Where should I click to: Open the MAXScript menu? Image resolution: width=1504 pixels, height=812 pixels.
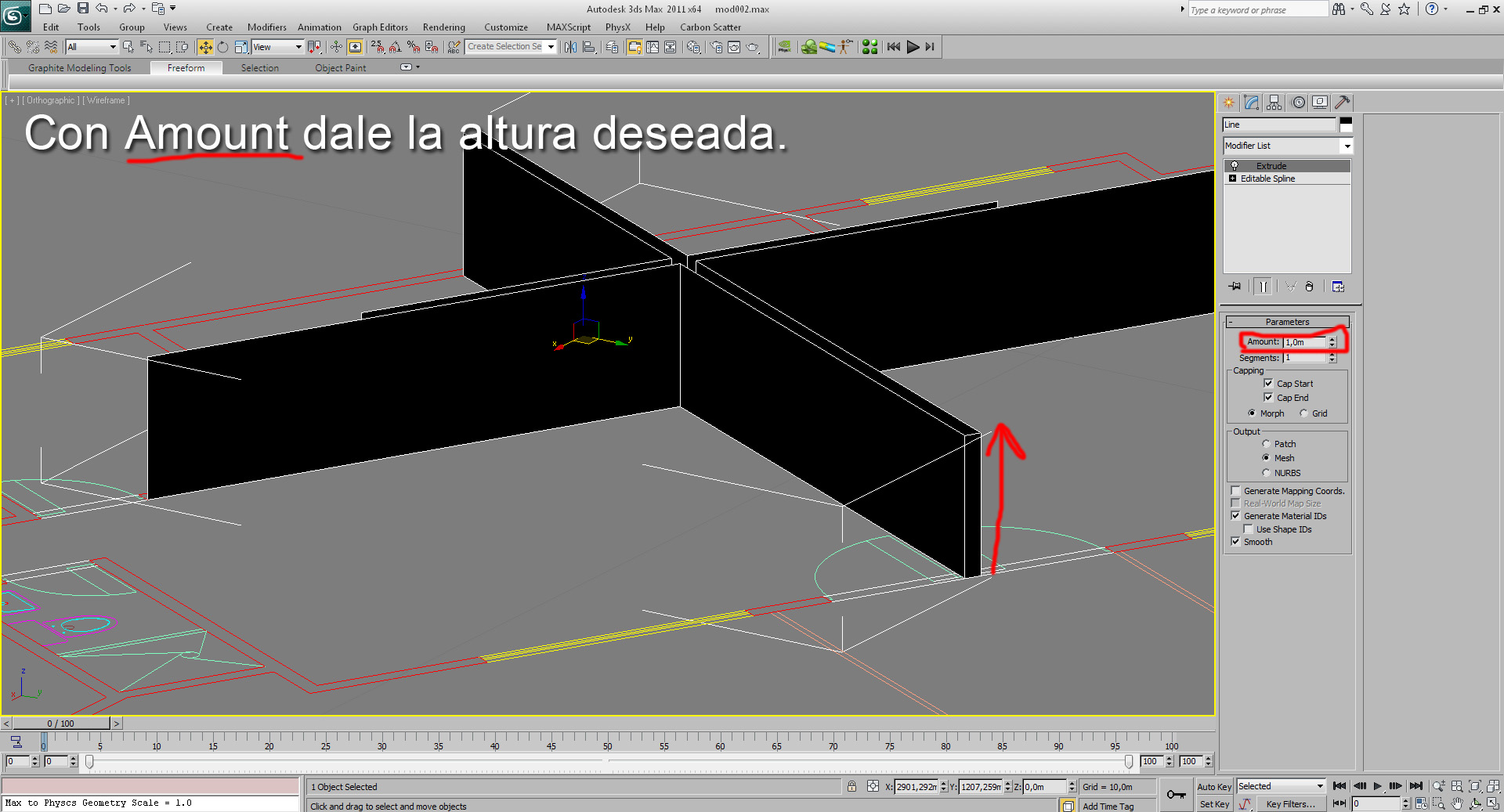[x=569, y=27]
